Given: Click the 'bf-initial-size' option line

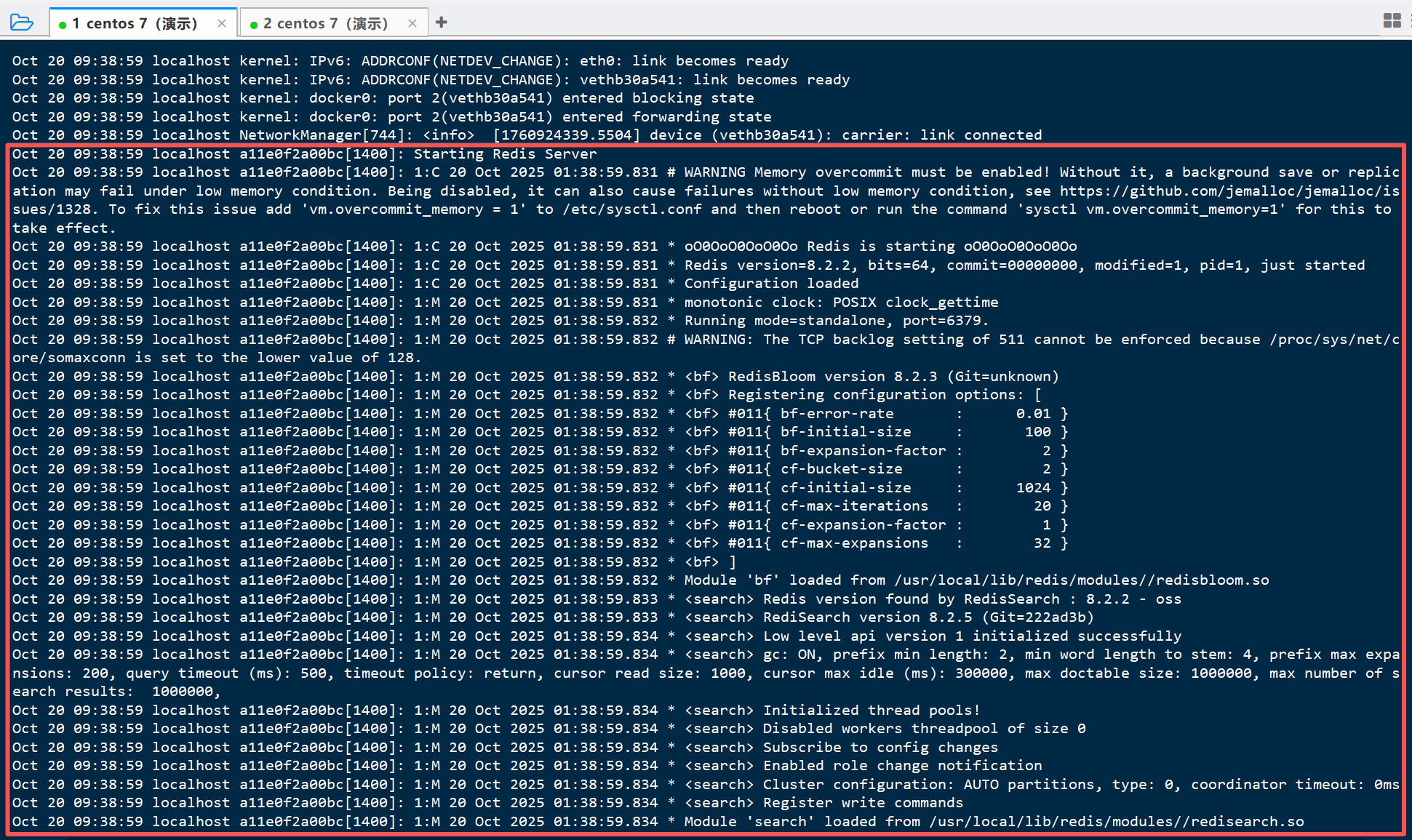Looking at the screenshot, I should (540, 432).
